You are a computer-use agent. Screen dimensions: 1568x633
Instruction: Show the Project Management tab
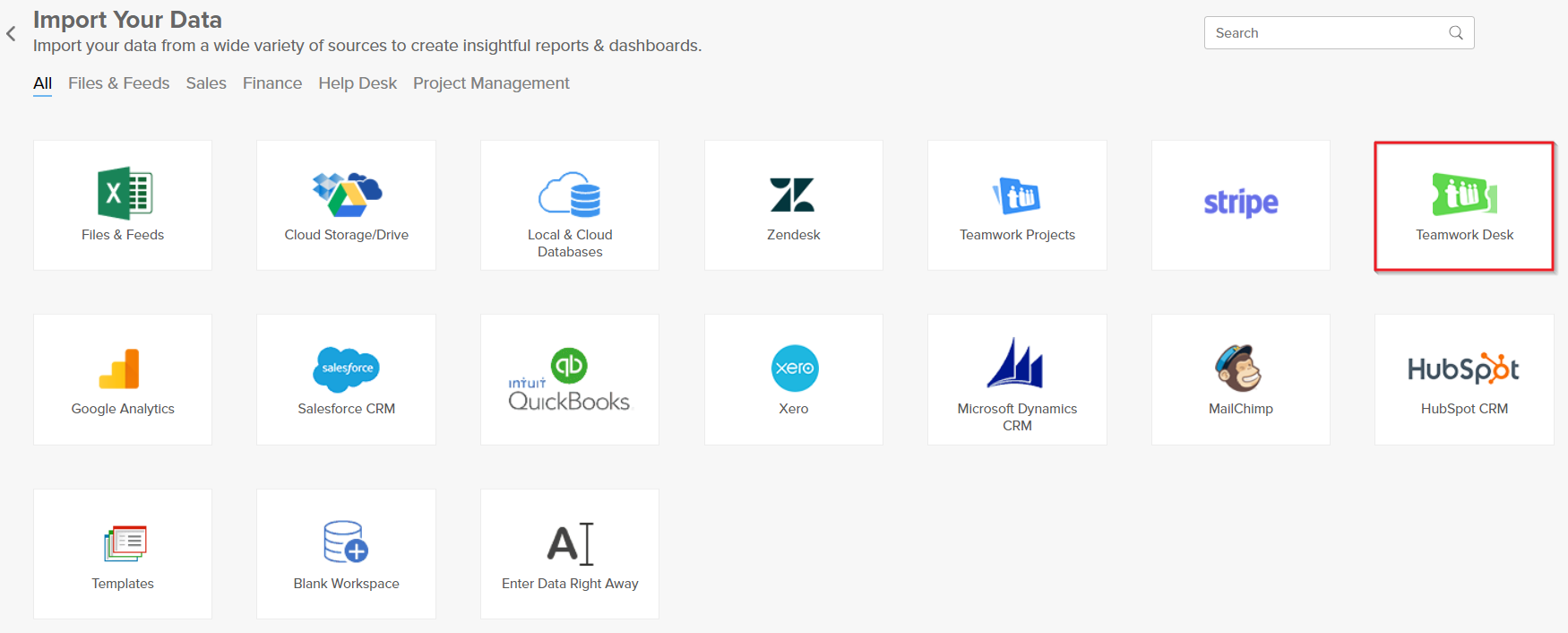click(491, 83)
